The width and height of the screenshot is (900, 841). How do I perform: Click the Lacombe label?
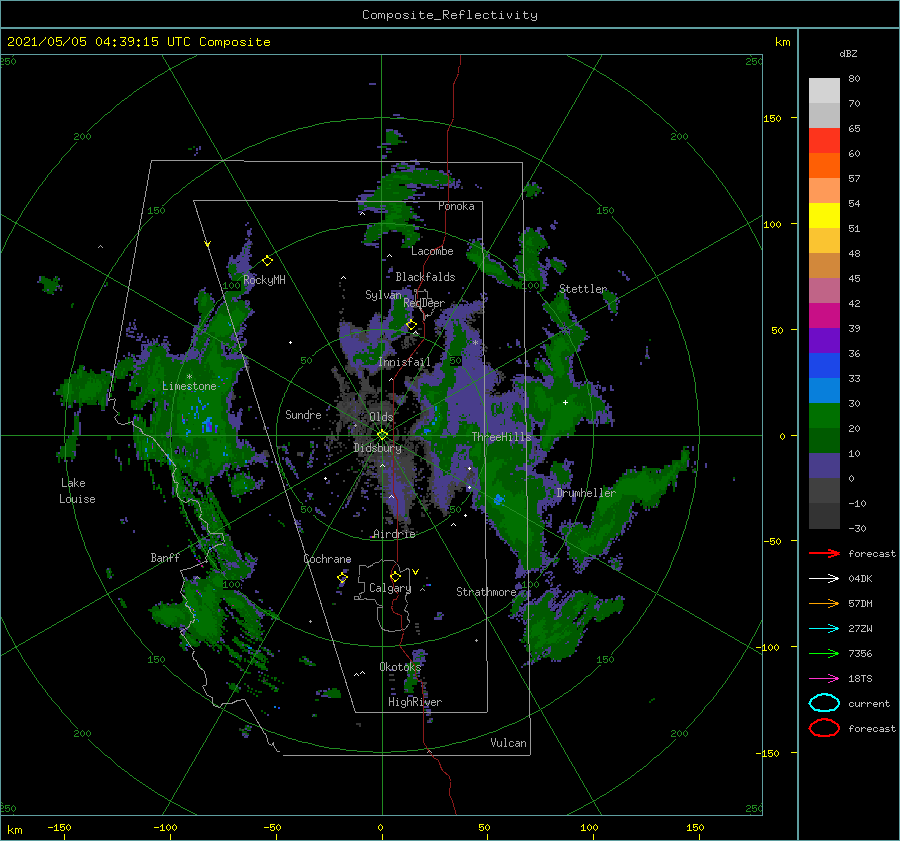(x=432, y=251)
